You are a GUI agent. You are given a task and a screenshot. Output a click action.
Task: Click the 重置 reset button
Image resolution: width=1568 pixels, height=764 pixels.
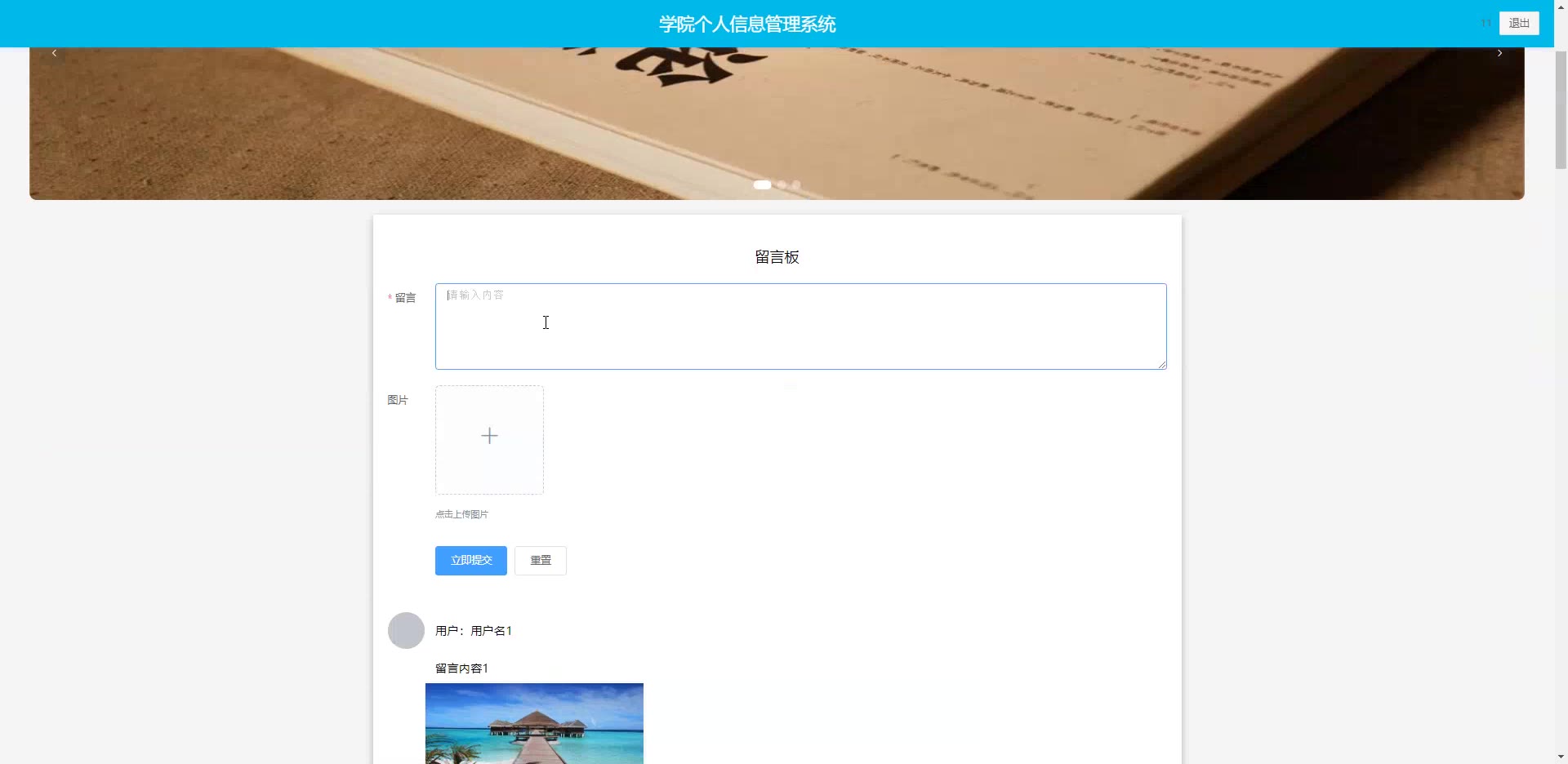(541, 561)
